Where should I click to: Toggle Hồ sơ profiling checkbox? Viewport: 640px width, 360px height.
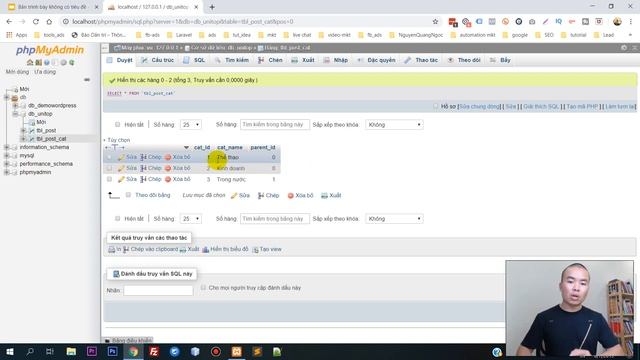[435, 106]
